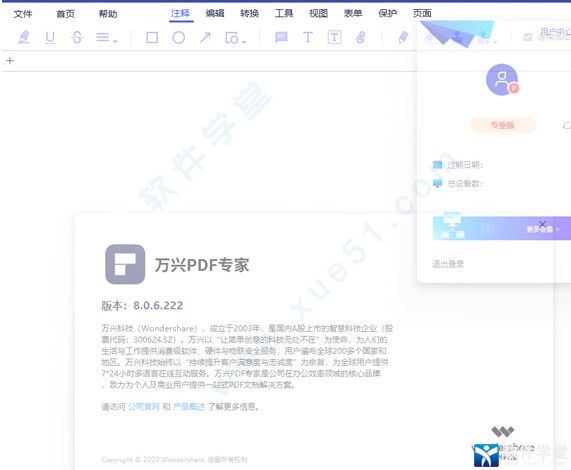Click the 专业版 badge button
This screenshot has height=470, width=571.
tap(503, 125)
